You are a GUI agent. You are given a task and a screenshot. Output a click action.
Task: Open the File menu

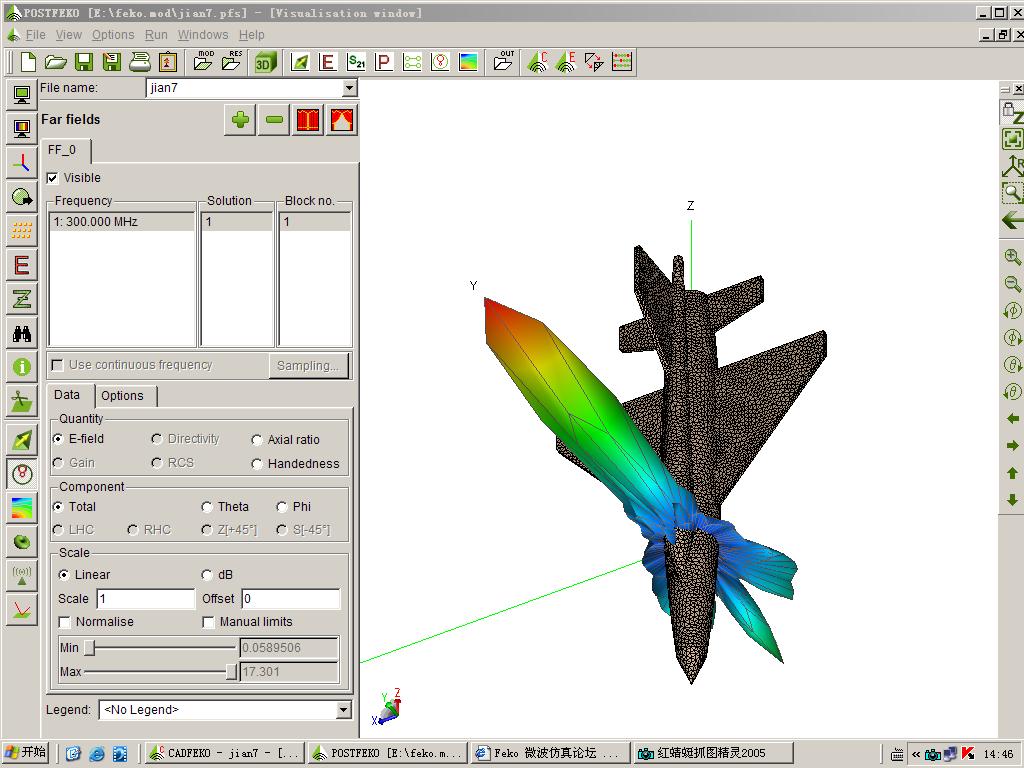click(35, 35)
